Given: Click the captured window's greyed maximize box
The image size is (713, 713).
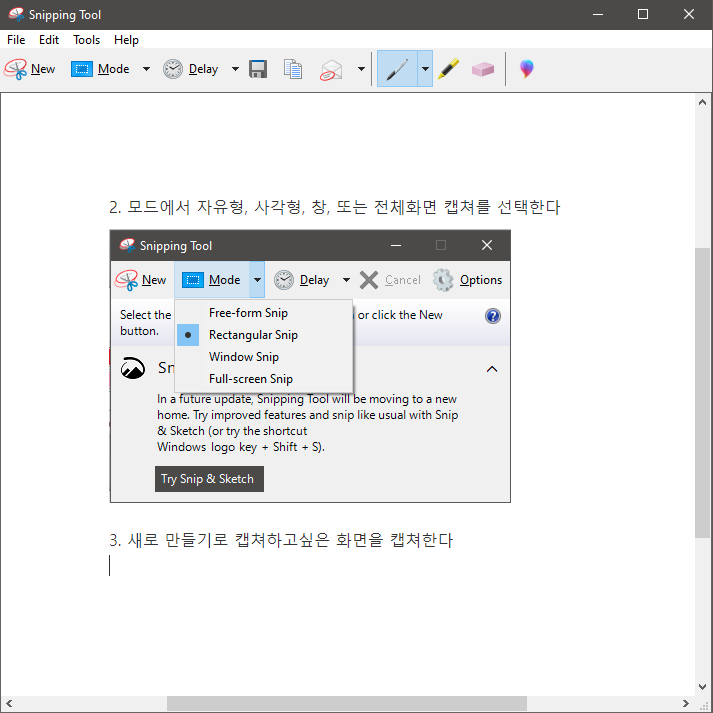Looking at the screenshot, I should pos(441,246).
